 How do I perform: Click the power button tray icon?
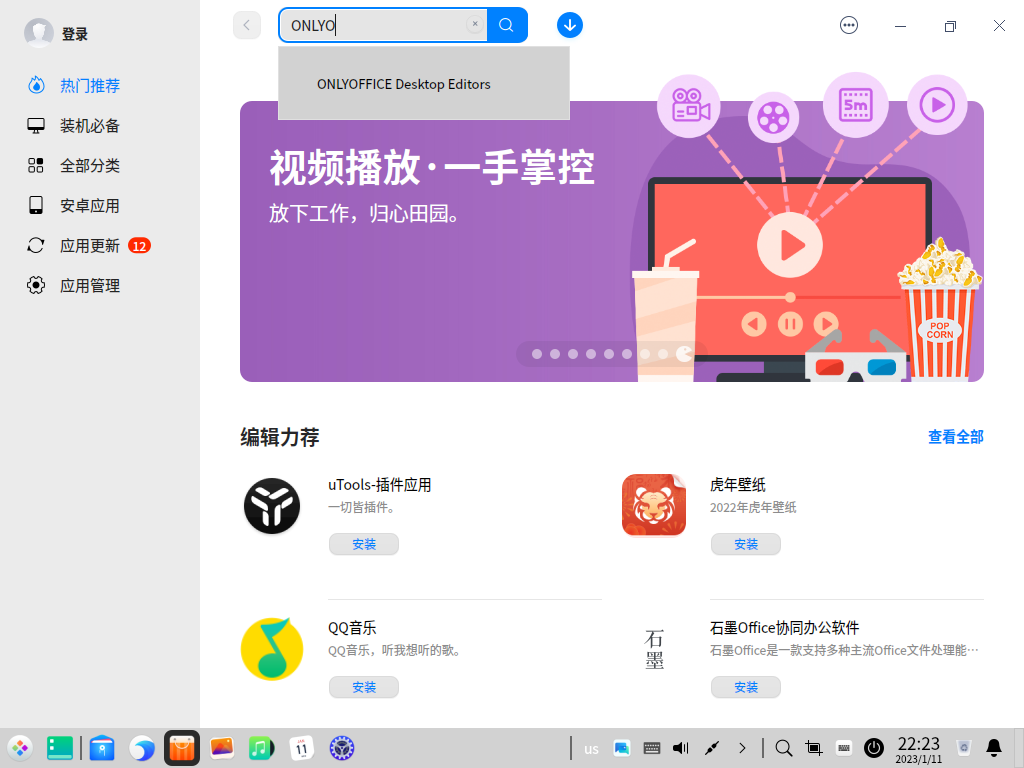click(x=874, y=748)
